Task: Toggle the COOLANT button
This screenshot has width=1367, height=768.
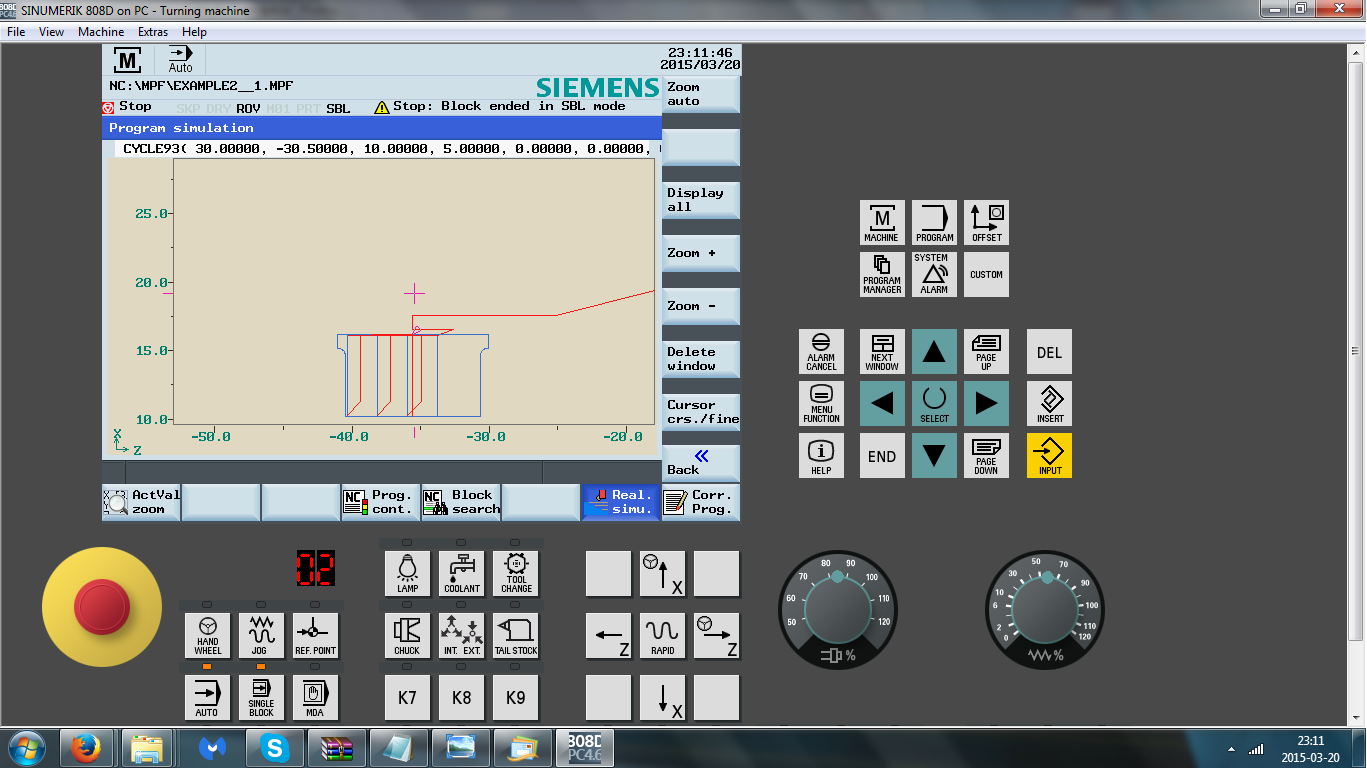Action: tap(461, 574)
